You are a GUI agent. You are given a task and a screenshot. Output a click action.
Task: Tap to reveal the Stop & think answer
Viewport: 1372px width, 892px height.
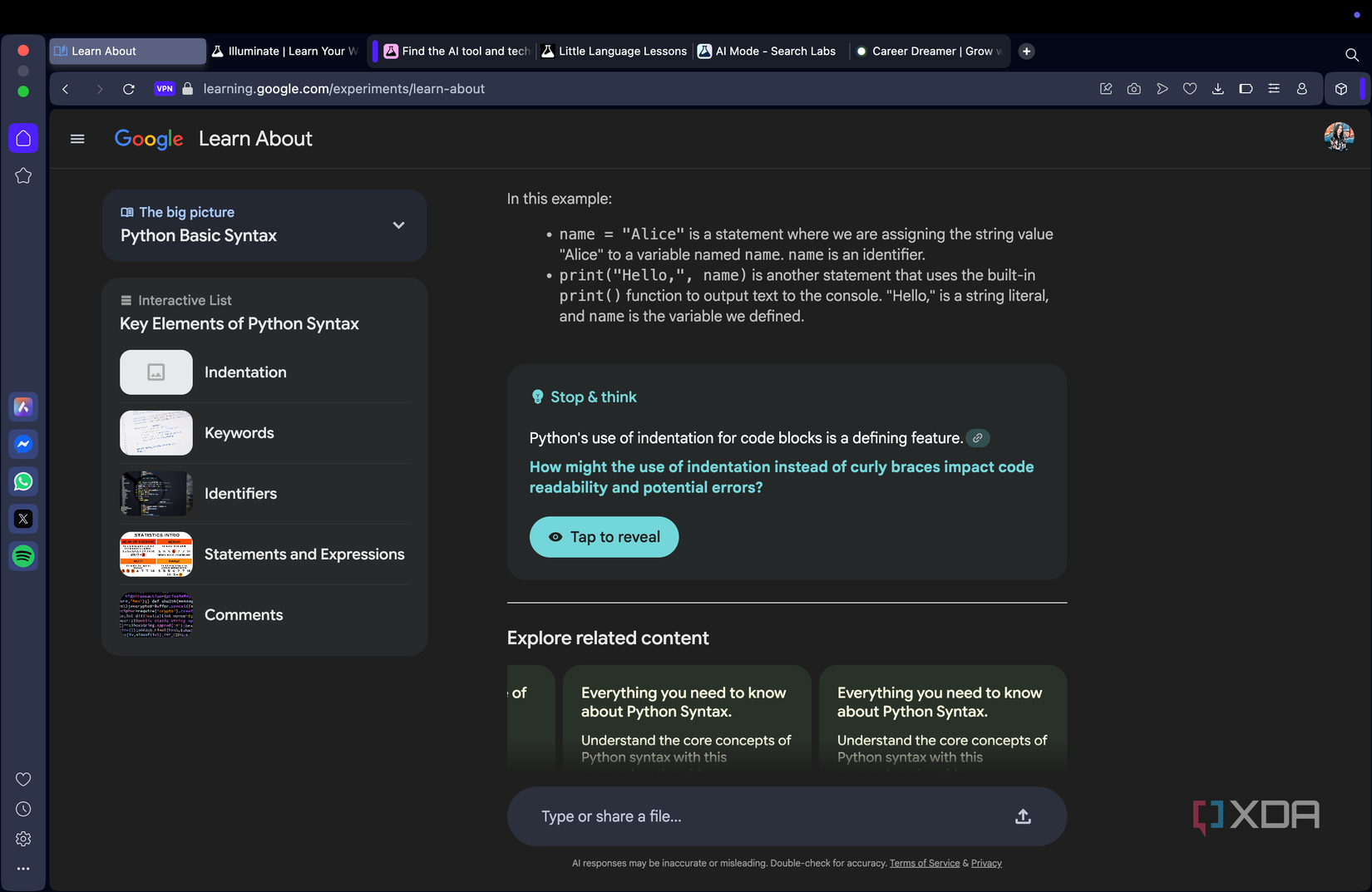click(605, 537)
